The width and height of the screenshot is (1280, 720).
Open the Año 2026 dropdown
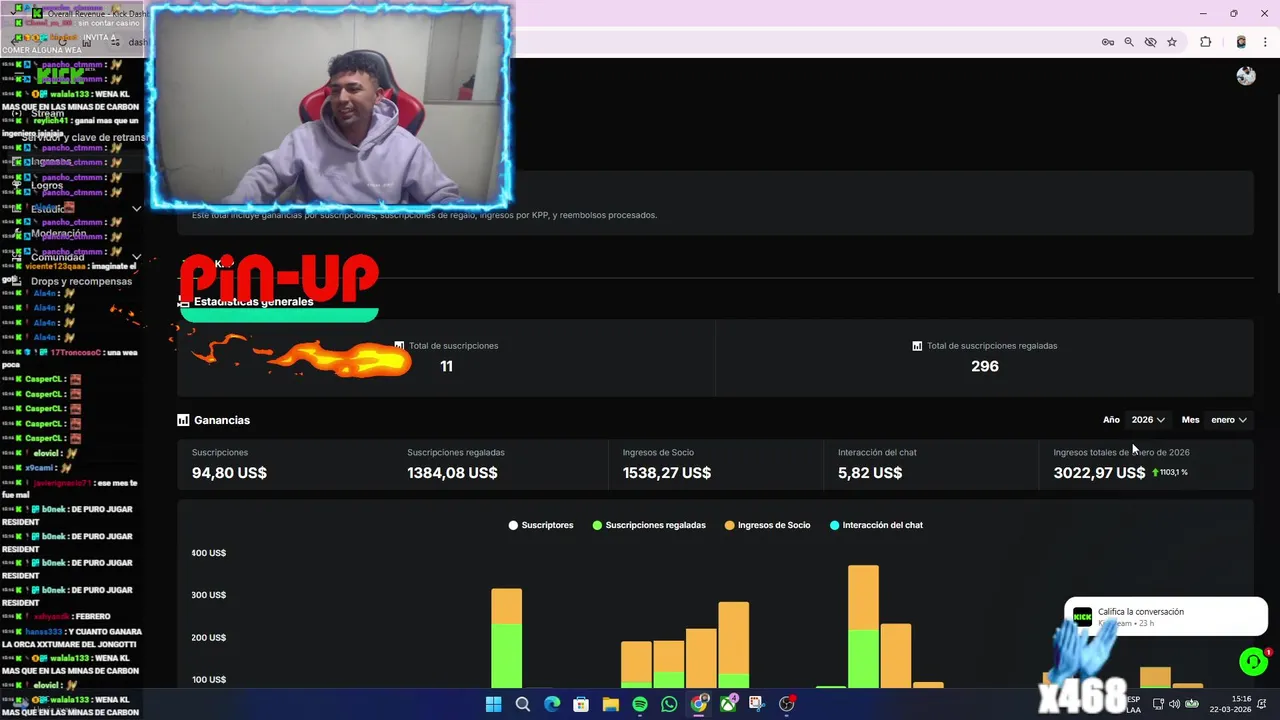point(1147,420)
